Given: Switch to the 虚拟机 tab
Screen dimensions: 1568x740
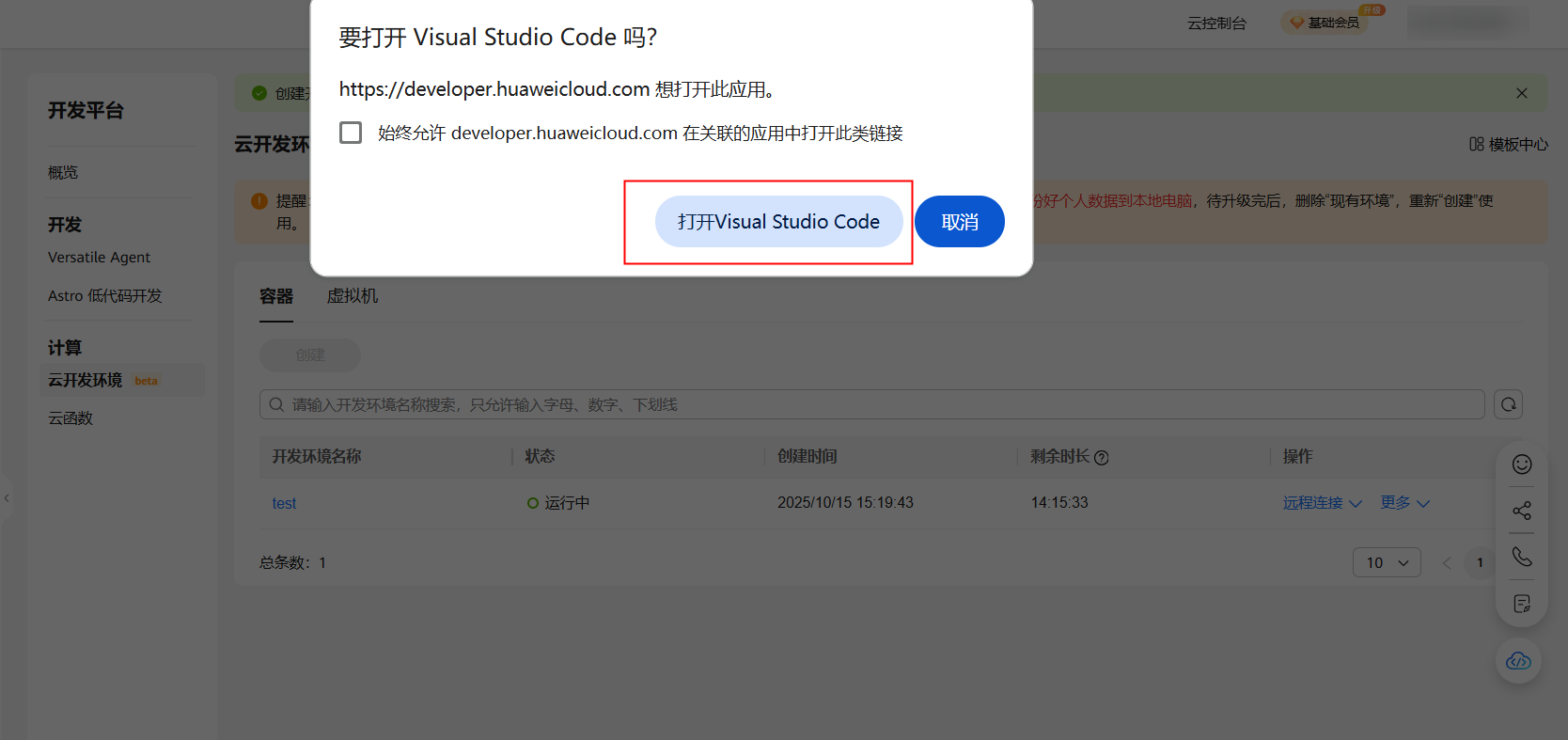Looking at the screenshot, I should pos(353,296).
